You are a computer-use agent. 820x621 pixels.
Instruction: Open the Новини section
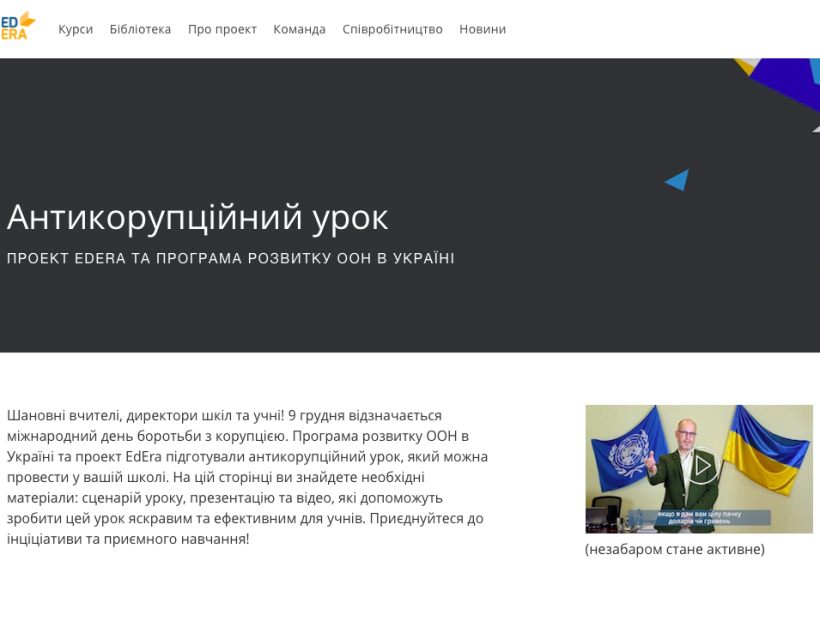click(x=482, y=29)
